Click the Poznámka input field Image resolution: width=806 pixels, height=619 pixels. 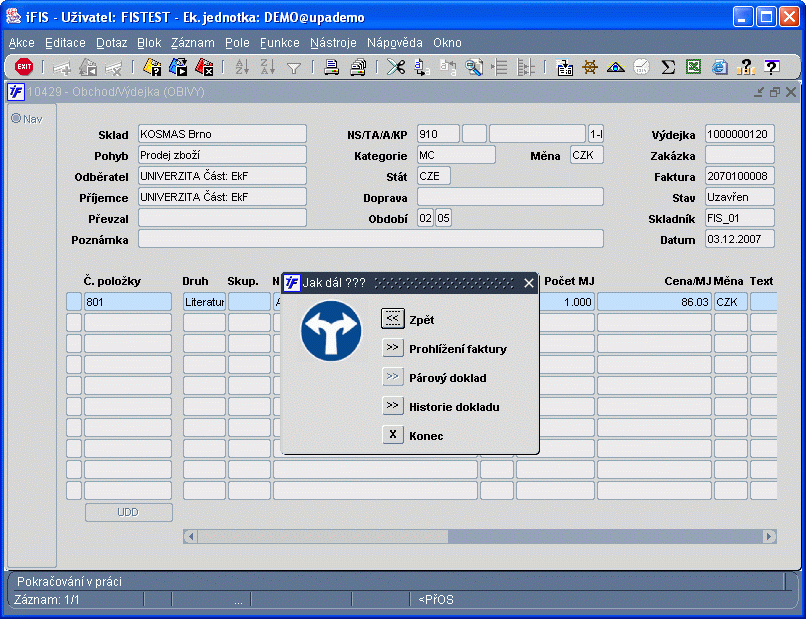(x=370, y=239)
